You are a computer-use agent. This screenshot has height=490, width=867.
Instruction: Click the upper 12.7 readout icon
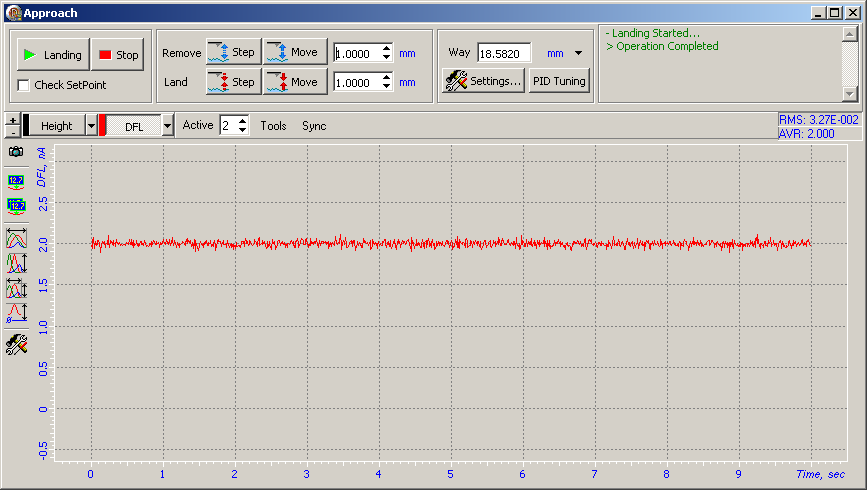point(16,181)
